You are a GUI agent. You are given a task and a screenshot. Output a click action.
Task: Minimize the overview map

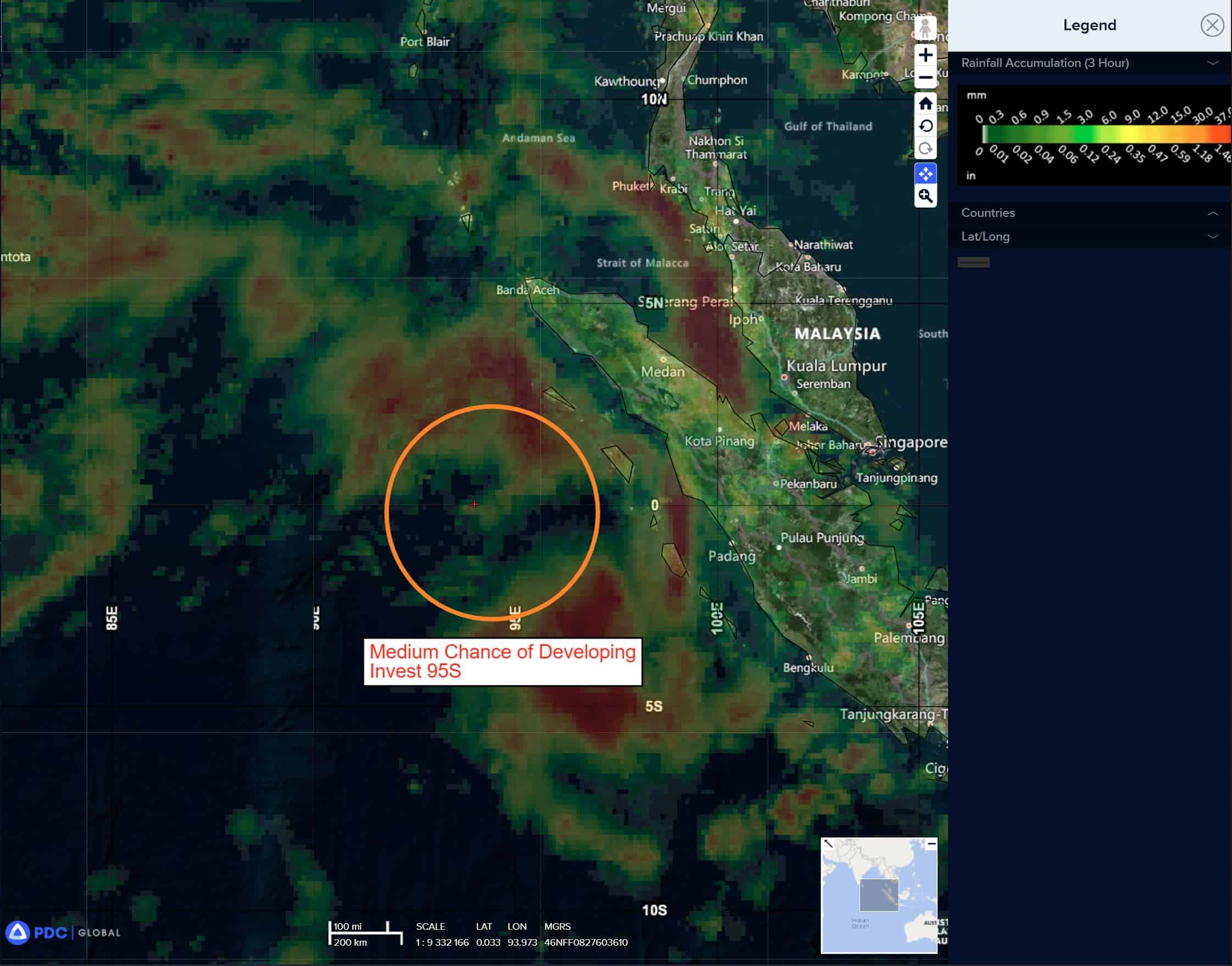[x=931, y=844]
